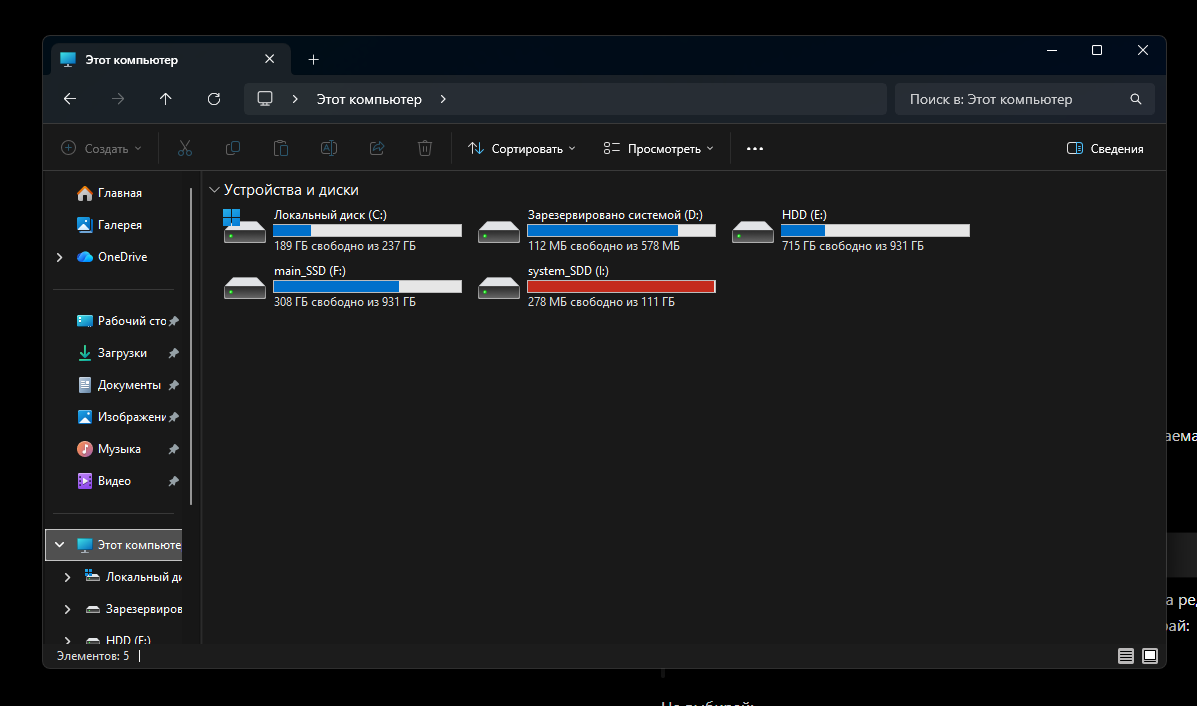This screenshot has width=1197, height=706.
Task: Add a new tab with plus
Action: point(313,60)
